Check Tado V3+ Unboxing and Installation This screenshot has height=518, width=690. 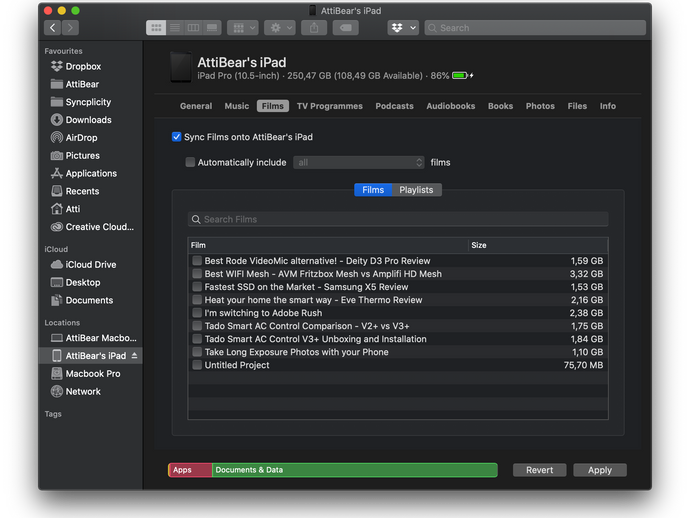[x=197, y=339]
